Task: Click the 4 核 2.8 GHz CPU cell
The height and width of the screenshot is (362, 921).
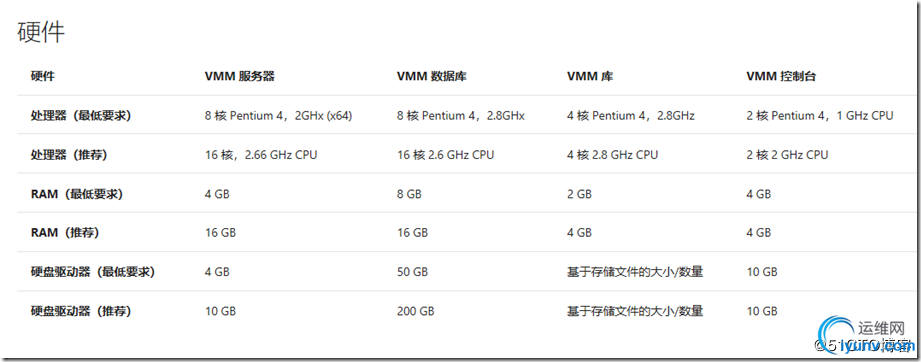Action: 612,155
